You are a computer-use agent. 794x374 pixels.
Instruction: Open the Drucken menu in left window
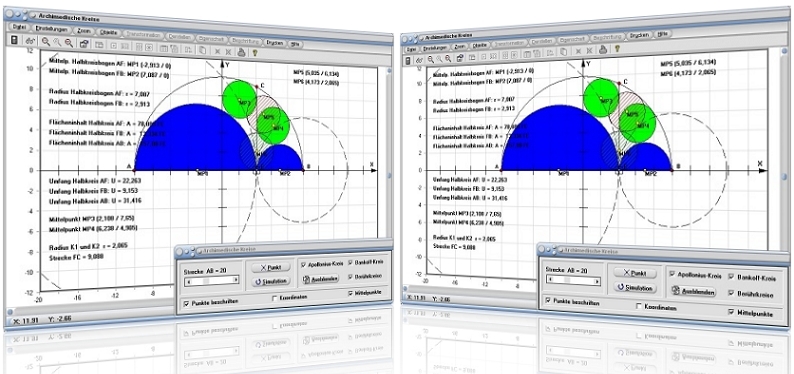[274, 43]
